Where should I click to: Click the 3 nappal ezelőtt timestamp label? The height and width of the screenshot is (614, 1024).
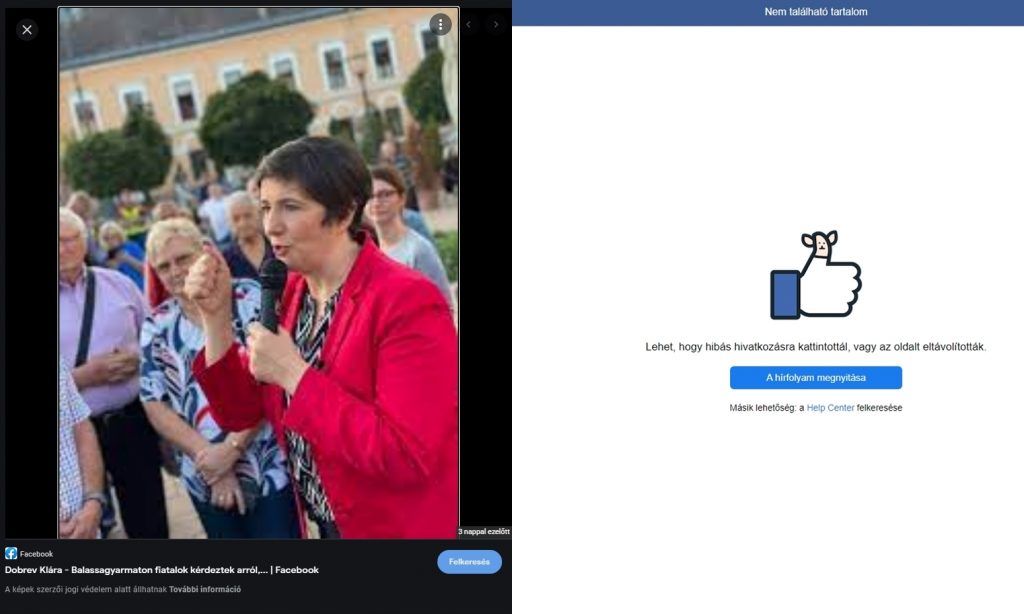pyautogui.click(x=484, y=532)
